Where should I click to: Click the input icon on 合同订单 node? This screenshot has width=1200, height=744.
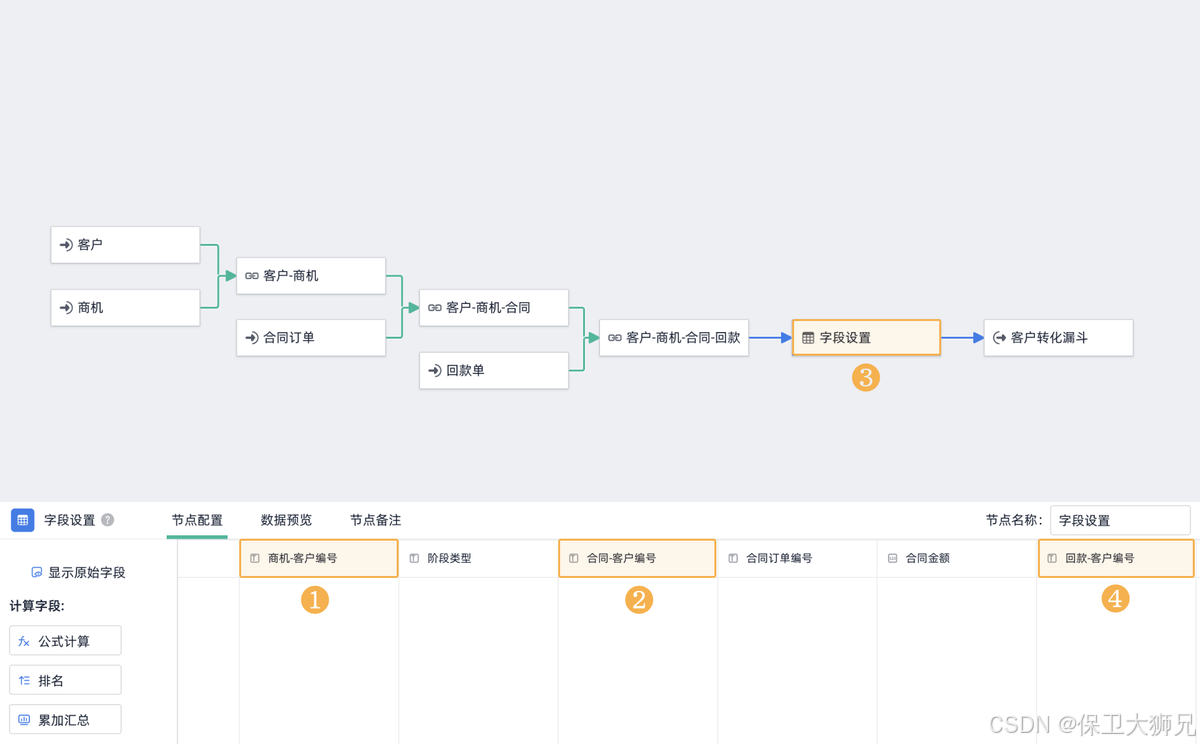coord(252,338)
